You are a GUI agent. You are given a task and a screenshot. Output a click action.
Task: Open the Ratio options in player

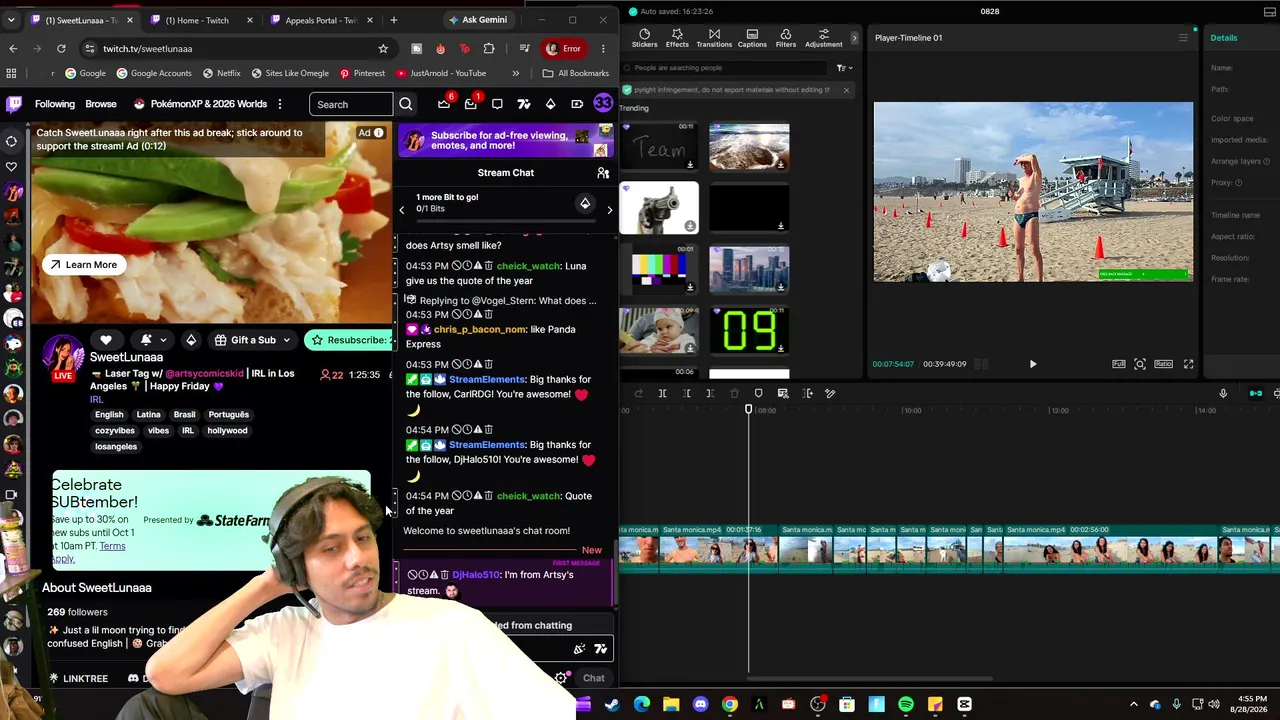point(1163,364)
